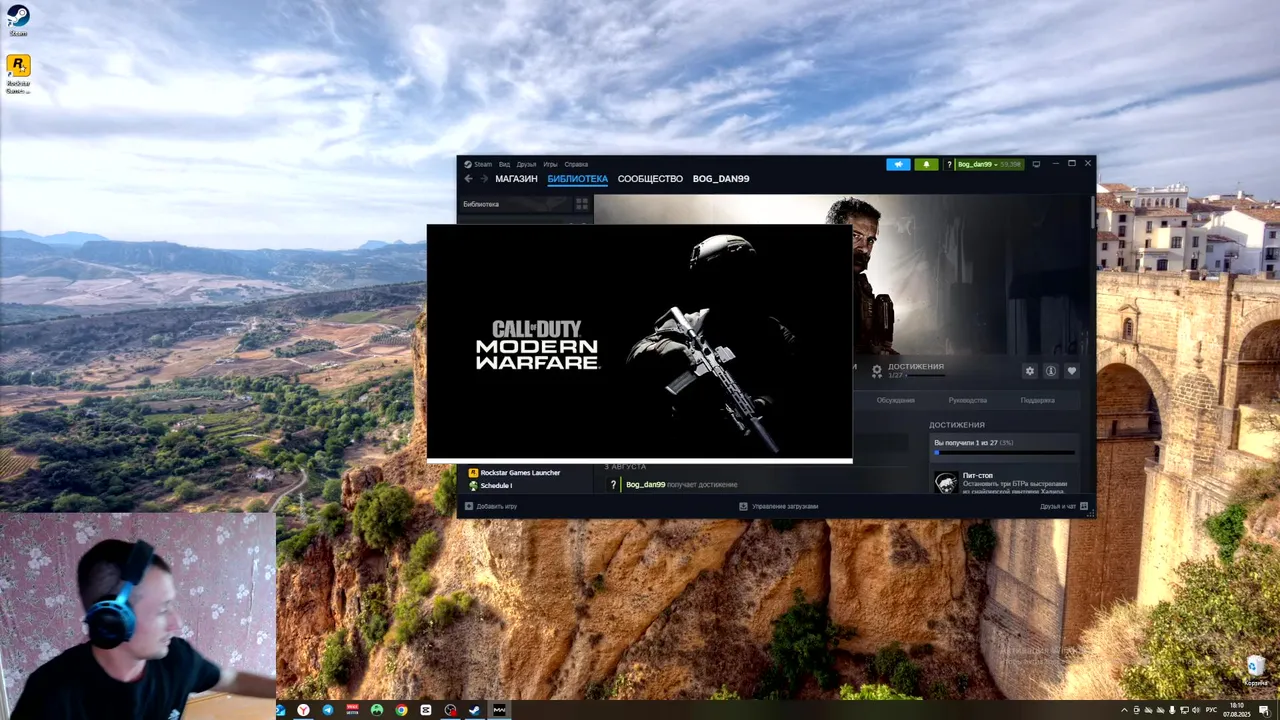
Task: Go back with Steam's left arrow
Action: [468, 179]
